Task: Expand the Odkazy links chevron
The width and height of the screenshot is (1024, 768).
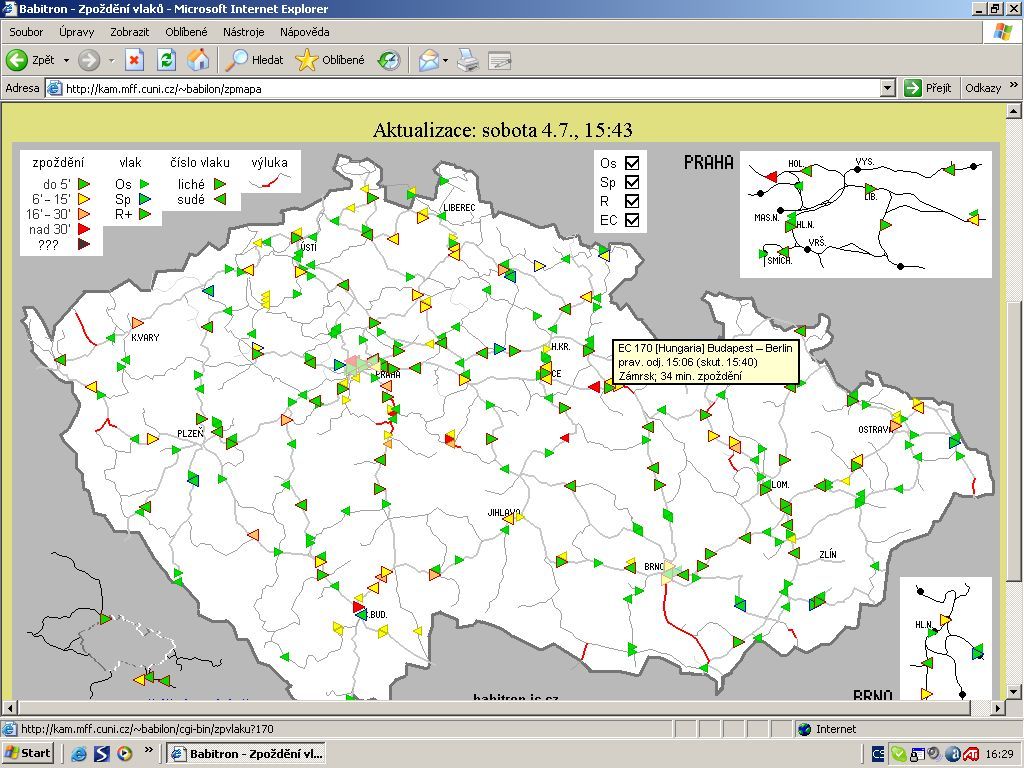Action: (x=1014, y=85)
